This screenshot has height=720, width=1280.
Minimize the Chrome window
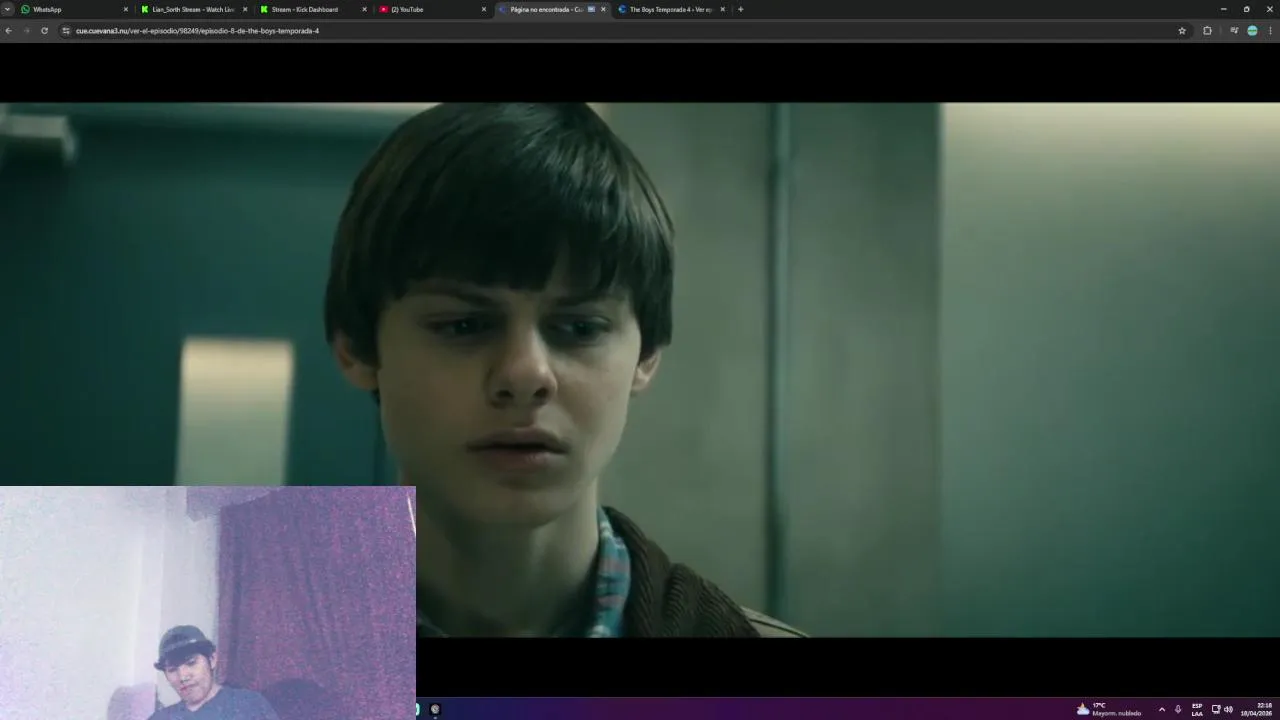(1223, 9)
